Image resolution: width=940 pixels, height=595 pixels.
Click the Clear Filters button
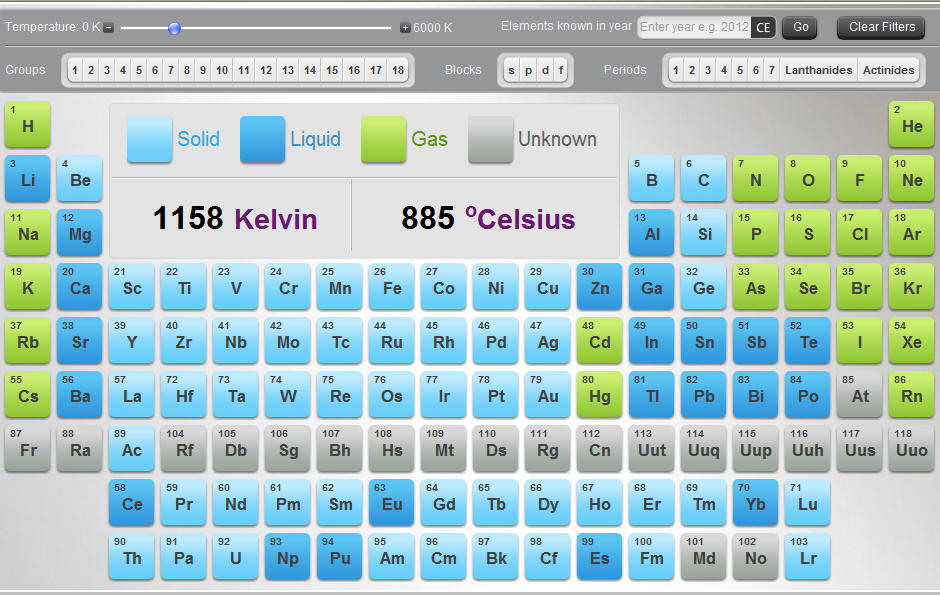(881, 27)
